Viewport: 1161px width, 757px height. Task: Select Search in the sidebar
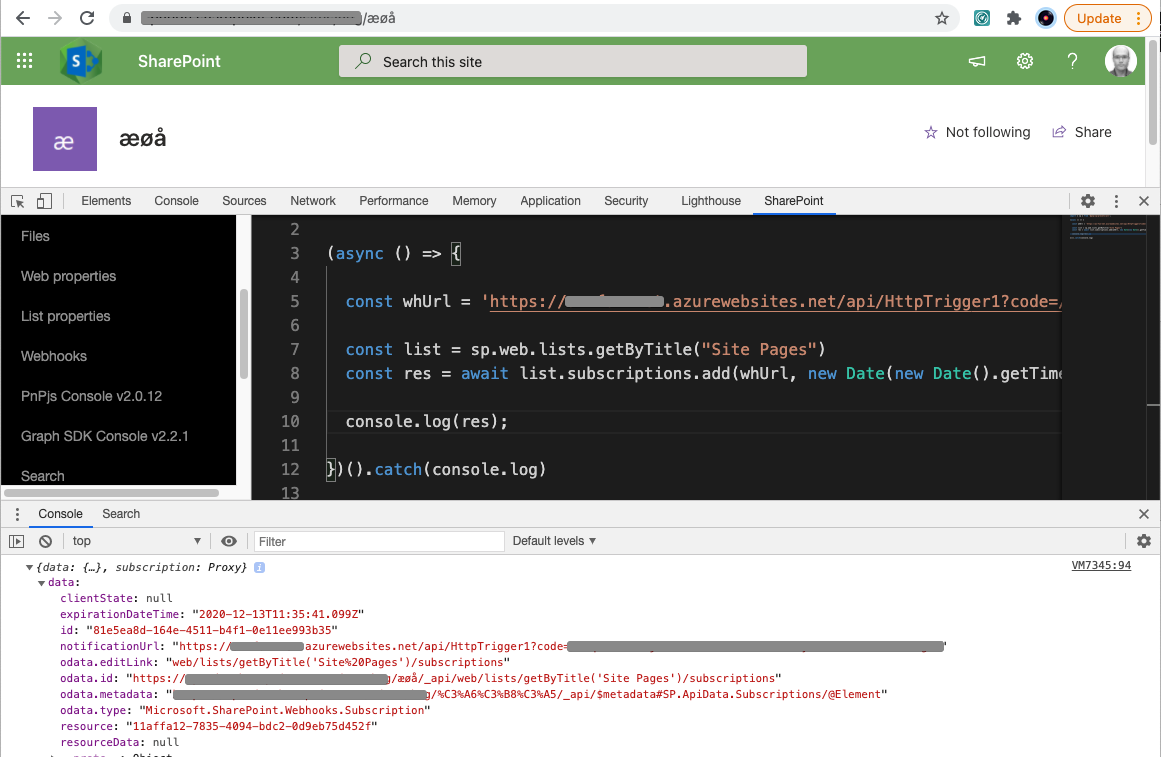[43, 476]
